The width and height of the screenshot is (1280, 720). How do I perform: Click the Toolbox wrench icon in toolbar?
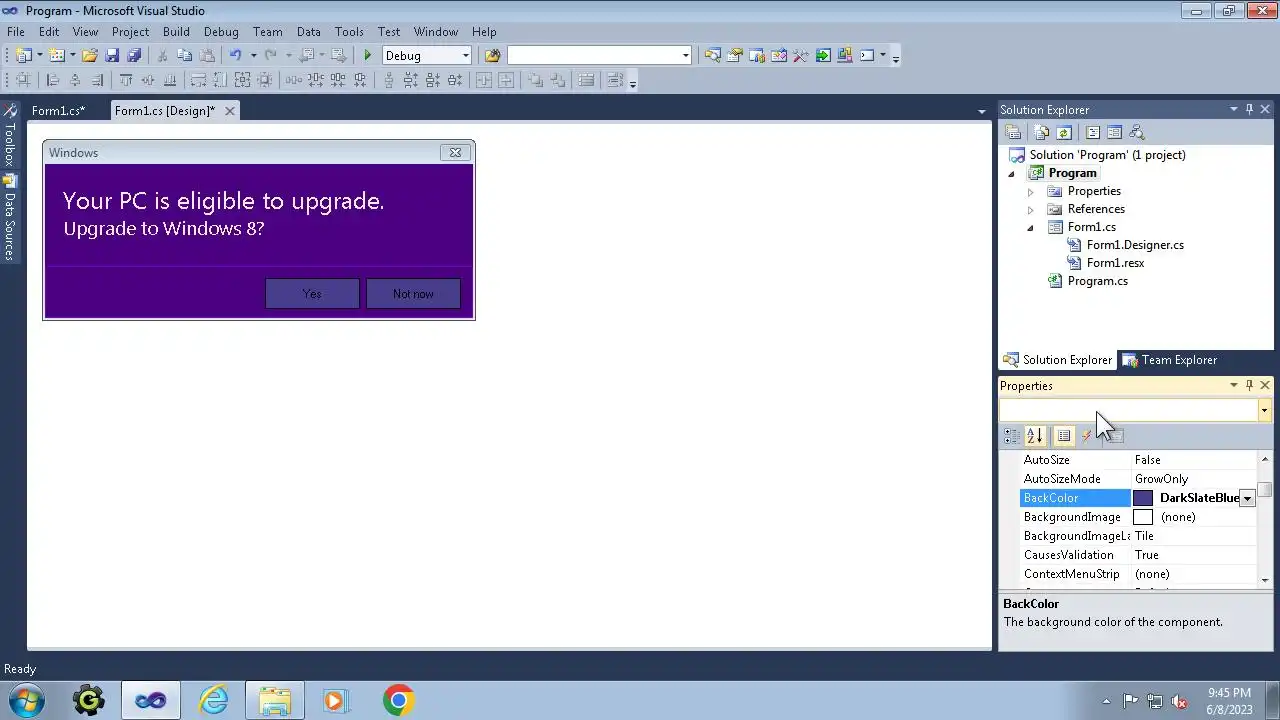(800, 56)
